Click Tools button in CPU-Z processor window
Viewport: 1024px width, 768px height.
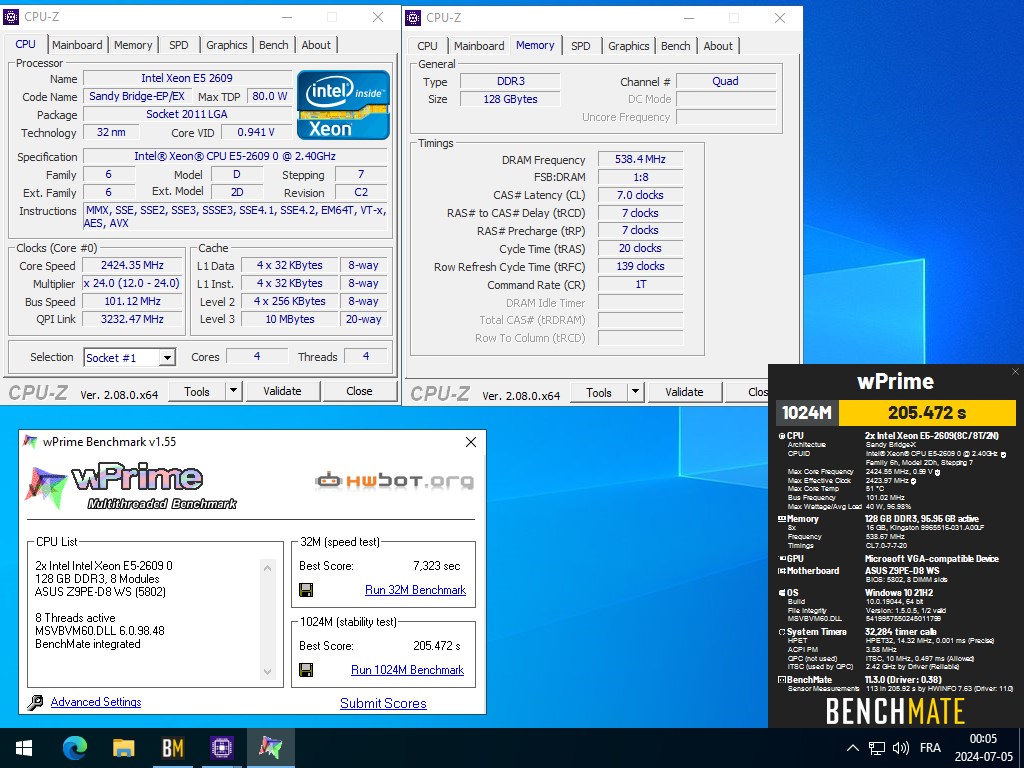(197, 391)
